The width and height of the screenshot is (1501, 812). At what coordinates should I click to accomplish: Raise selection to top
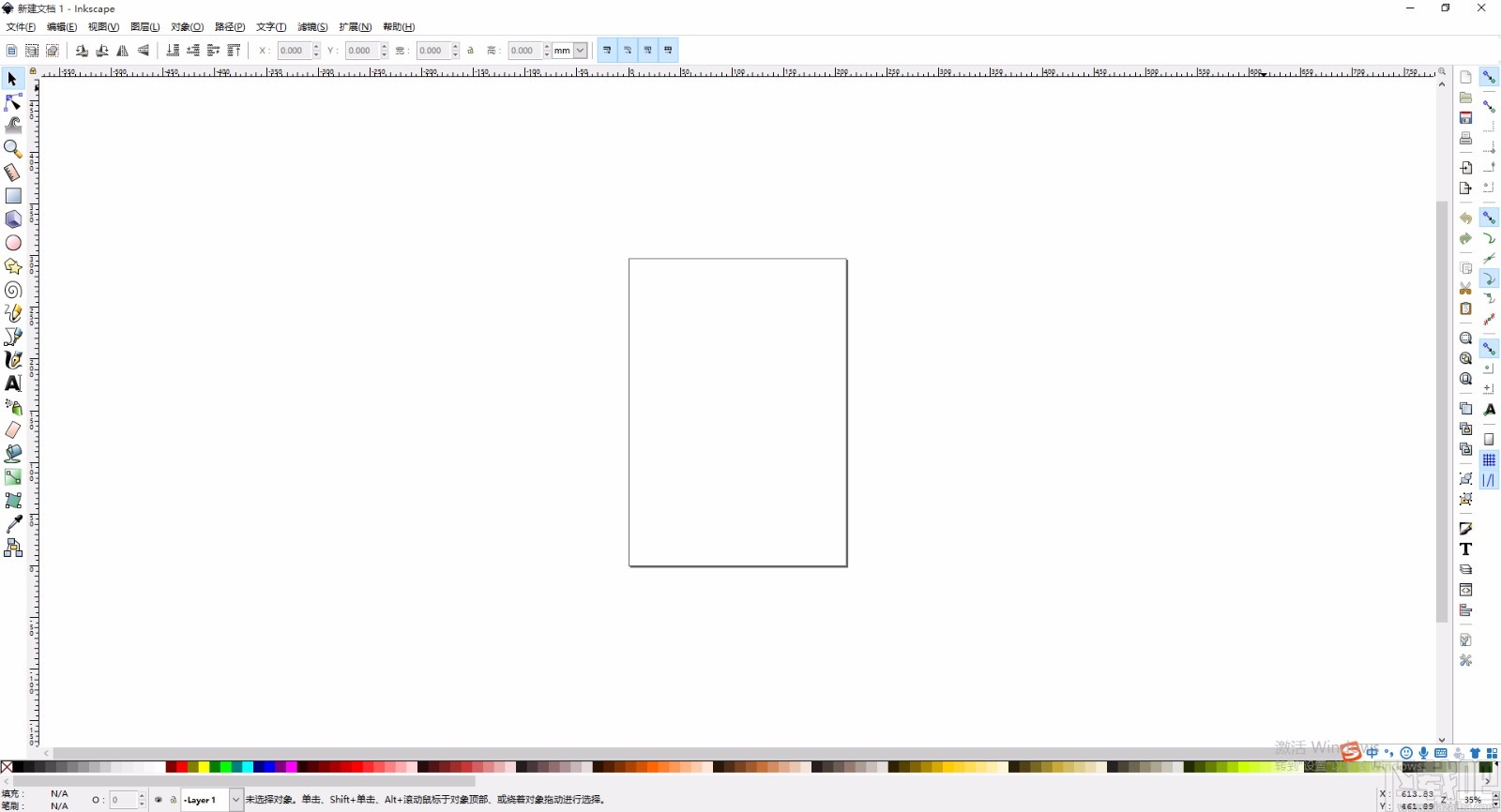[235, 51]
